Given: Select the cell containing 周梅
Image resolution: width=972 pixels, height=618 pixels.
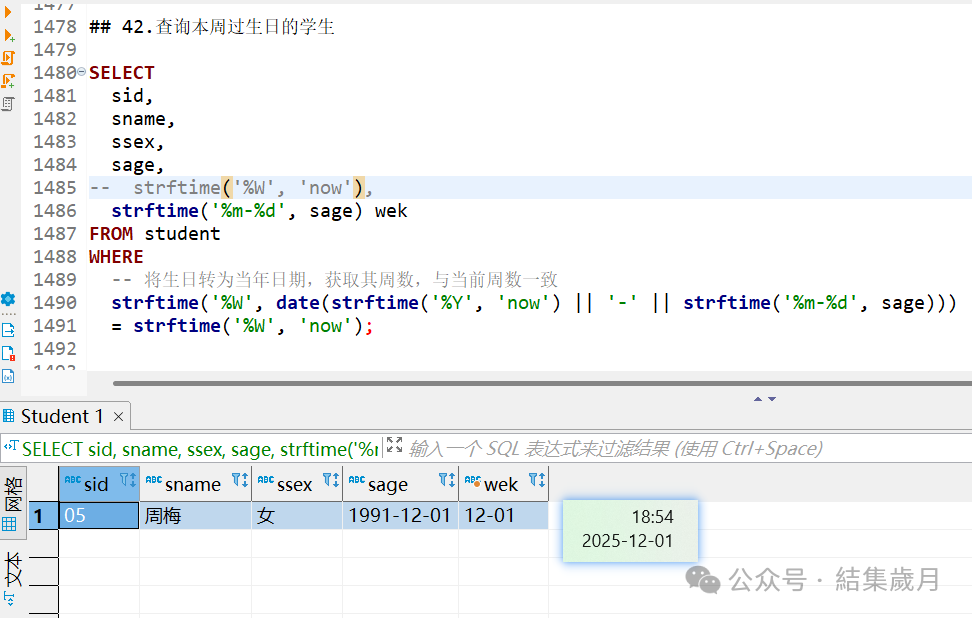Looking at the screenshot, I should point(195,516).
